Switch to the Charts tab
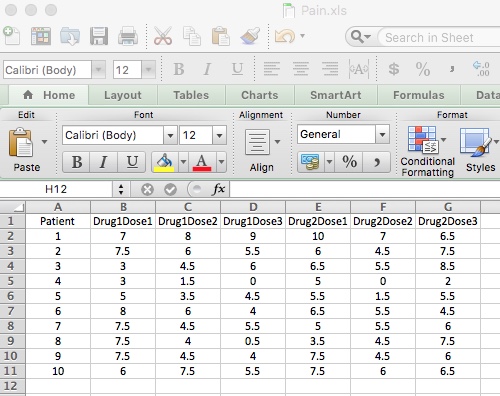The height and width of the screenshot is (396, 500). [260, 95]
